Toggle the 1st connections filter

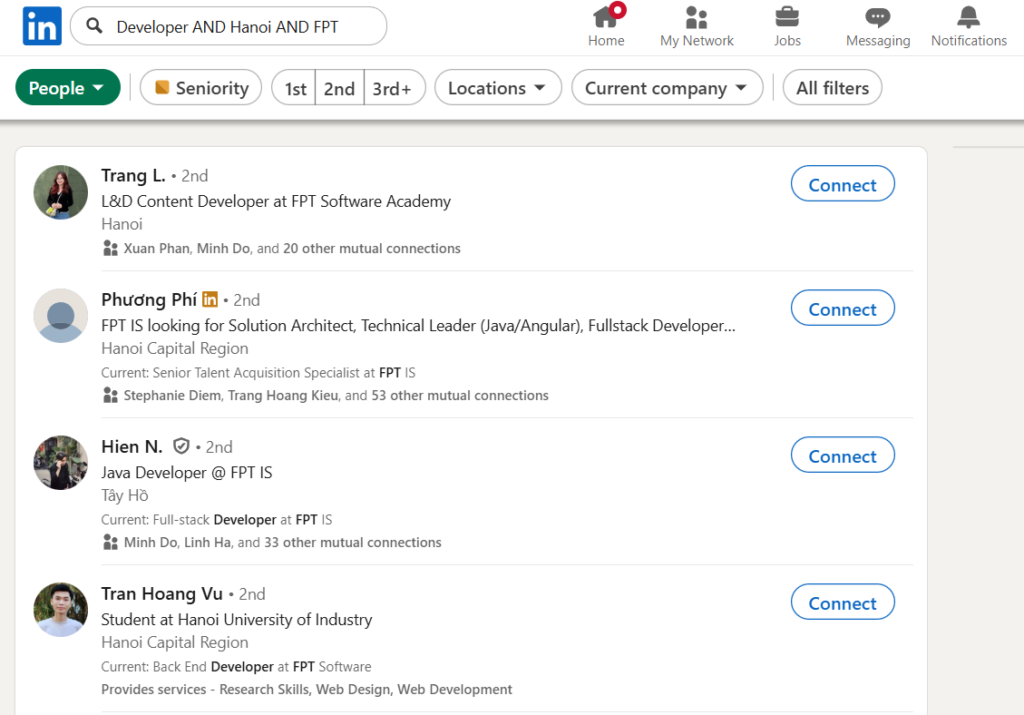click(x=295, y=87)
